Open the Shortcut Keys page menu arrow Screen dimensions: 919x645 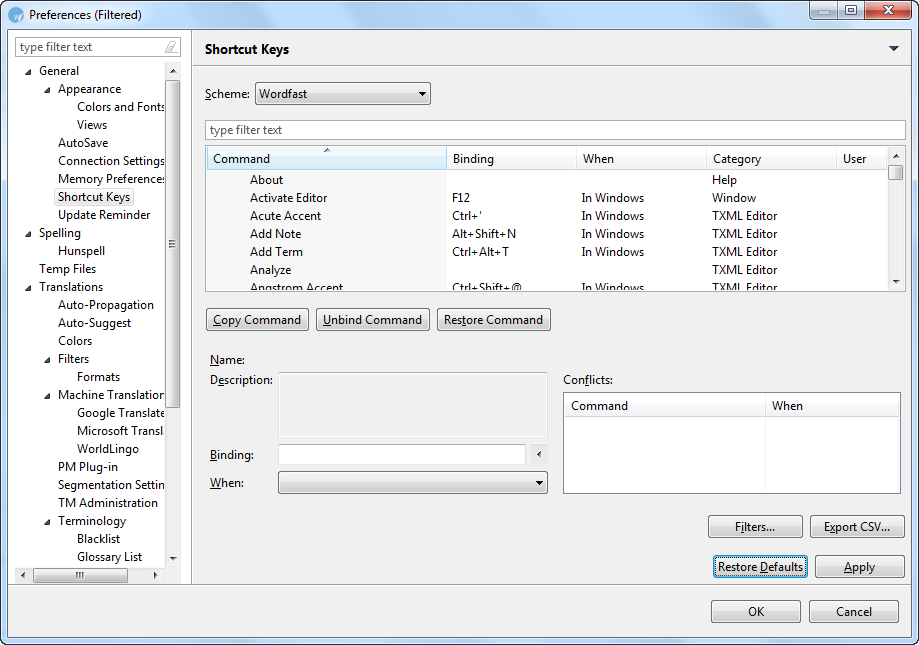[x=893, y=49]
